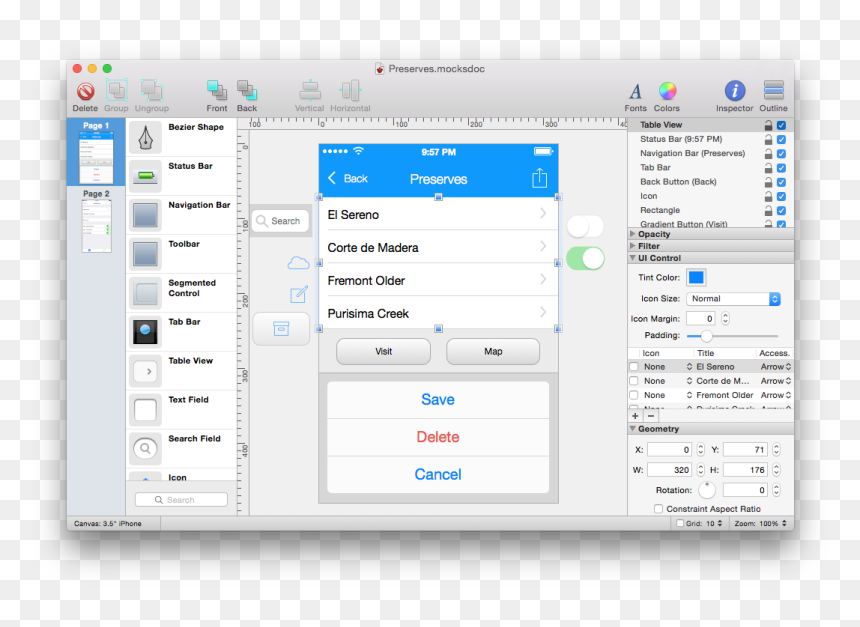Toggle visibility checkbox for Rectangle layer
This screenshot has width=860, height=627.
tap(782, 211)
